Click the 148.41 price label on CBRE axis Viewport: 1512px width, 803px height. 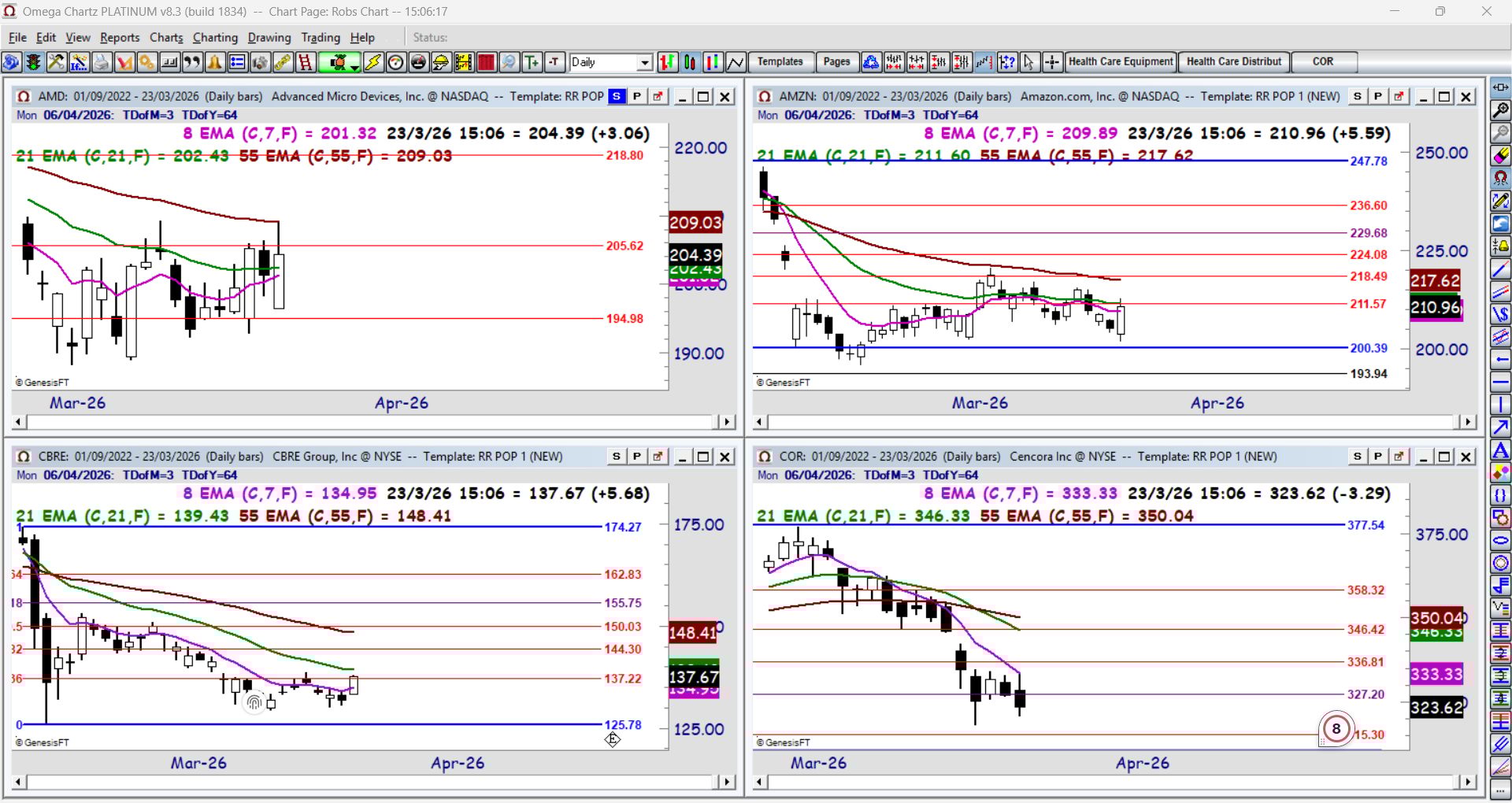tap(693, 632)
